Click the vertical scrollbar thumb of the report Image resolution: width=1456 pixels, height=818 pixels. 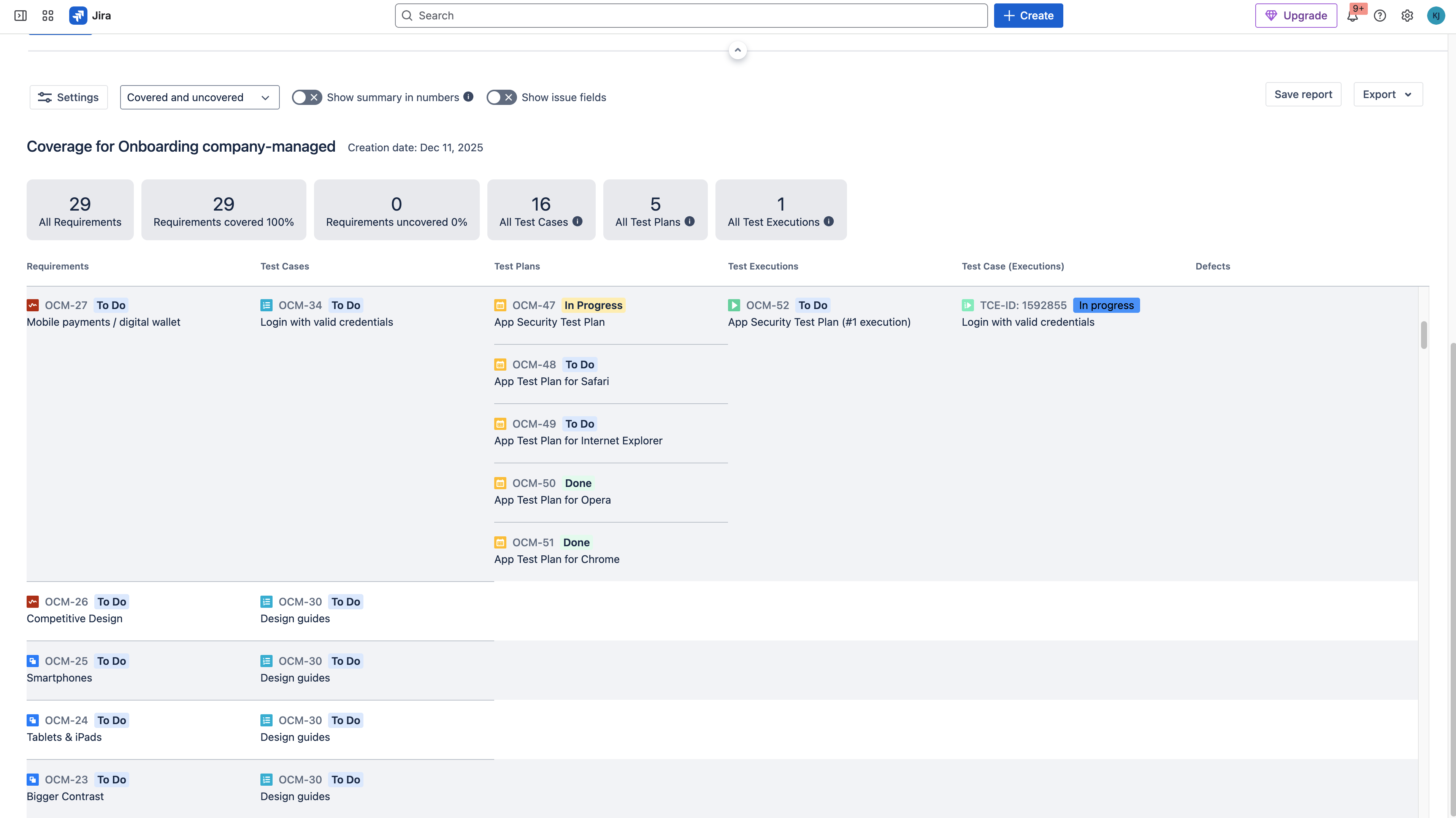1424,335
